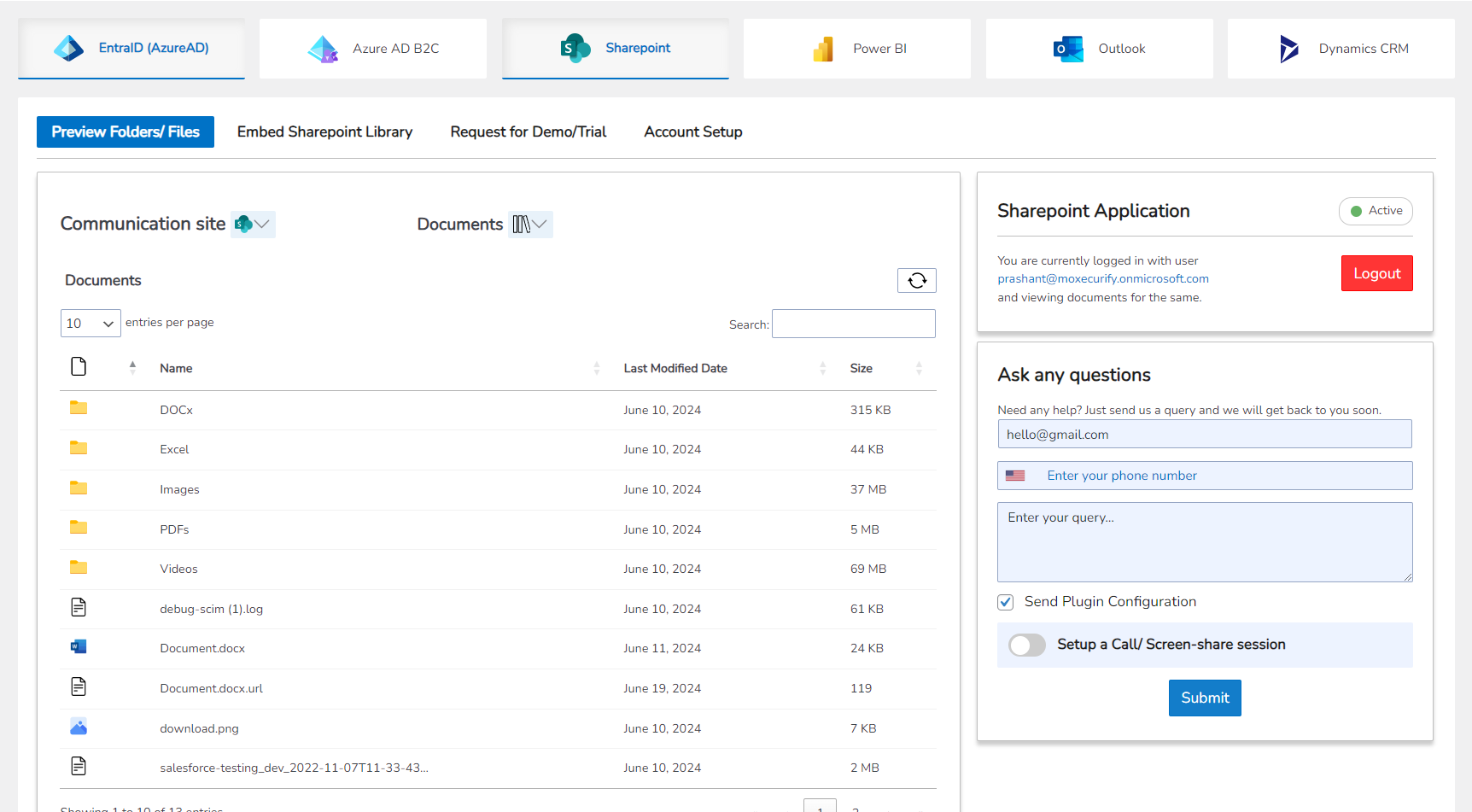Switch to the Account Setup tab

692,131
